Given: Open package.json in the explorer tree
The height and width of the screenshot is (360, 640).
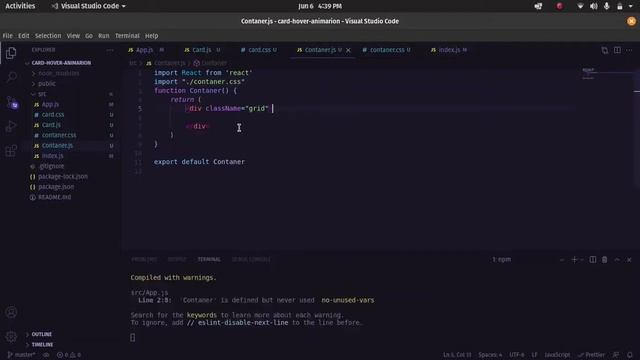Looking at the screenshot, I should coord(56,187).
